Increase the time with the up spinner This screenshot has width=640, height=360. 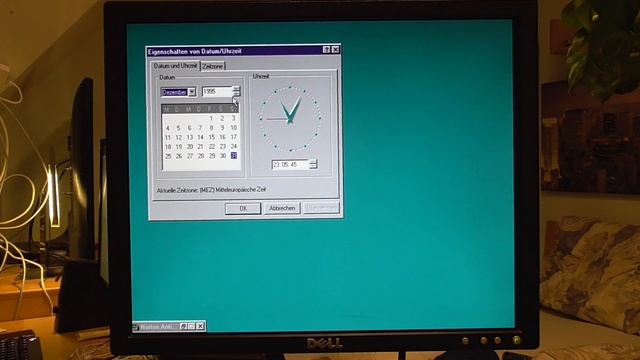tap(313, 162)
